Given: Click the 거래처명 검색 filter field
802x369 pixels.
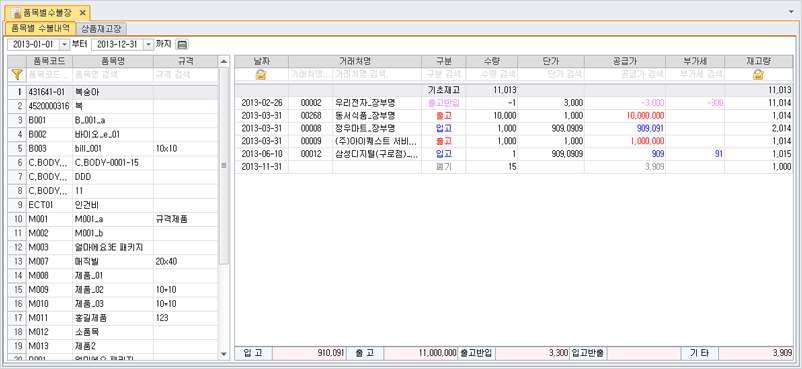Looking at the screenshot, I should 376,75.
